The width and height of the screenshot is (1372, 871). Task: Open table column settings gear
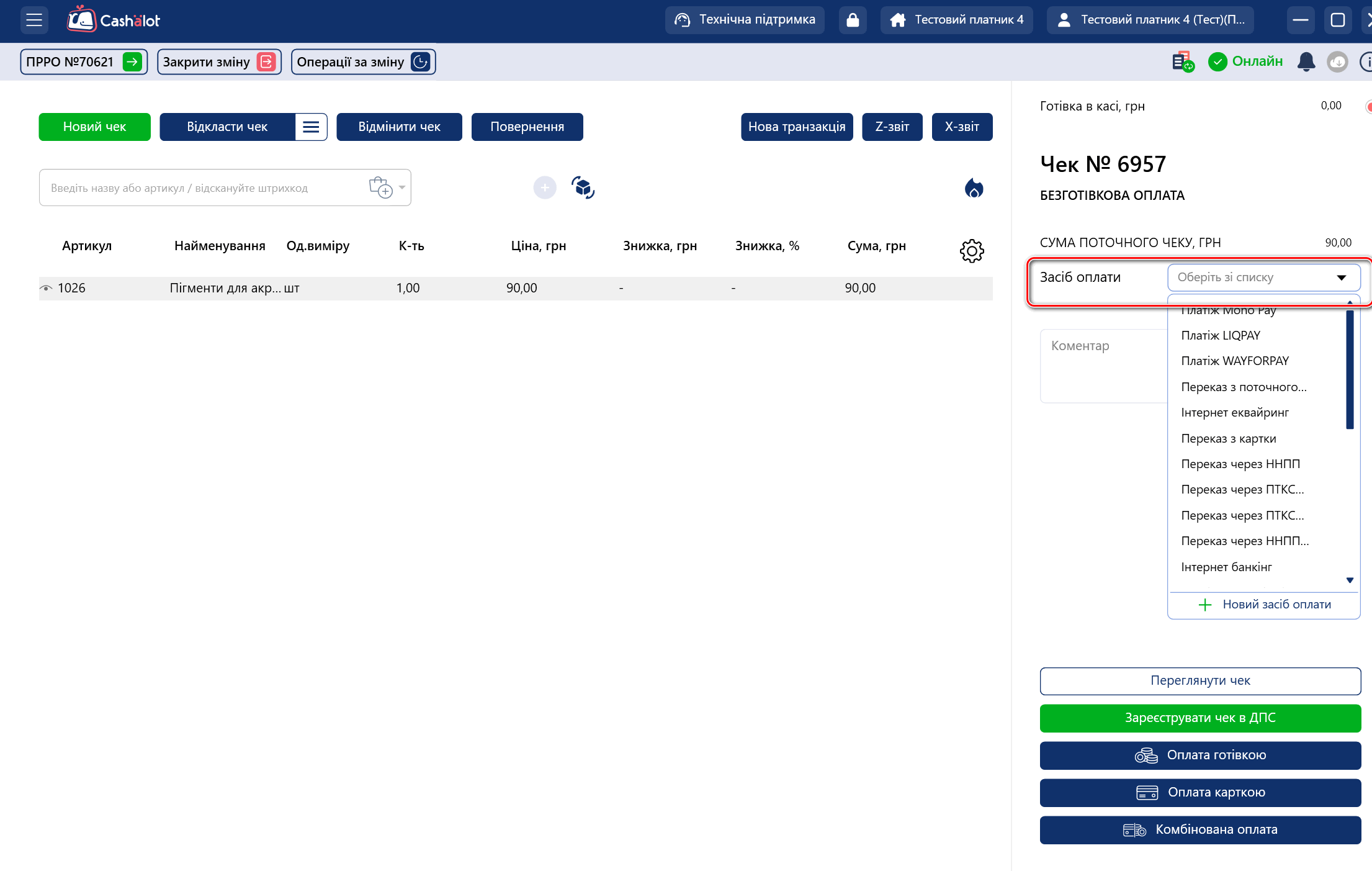click(x=971, y=251)
